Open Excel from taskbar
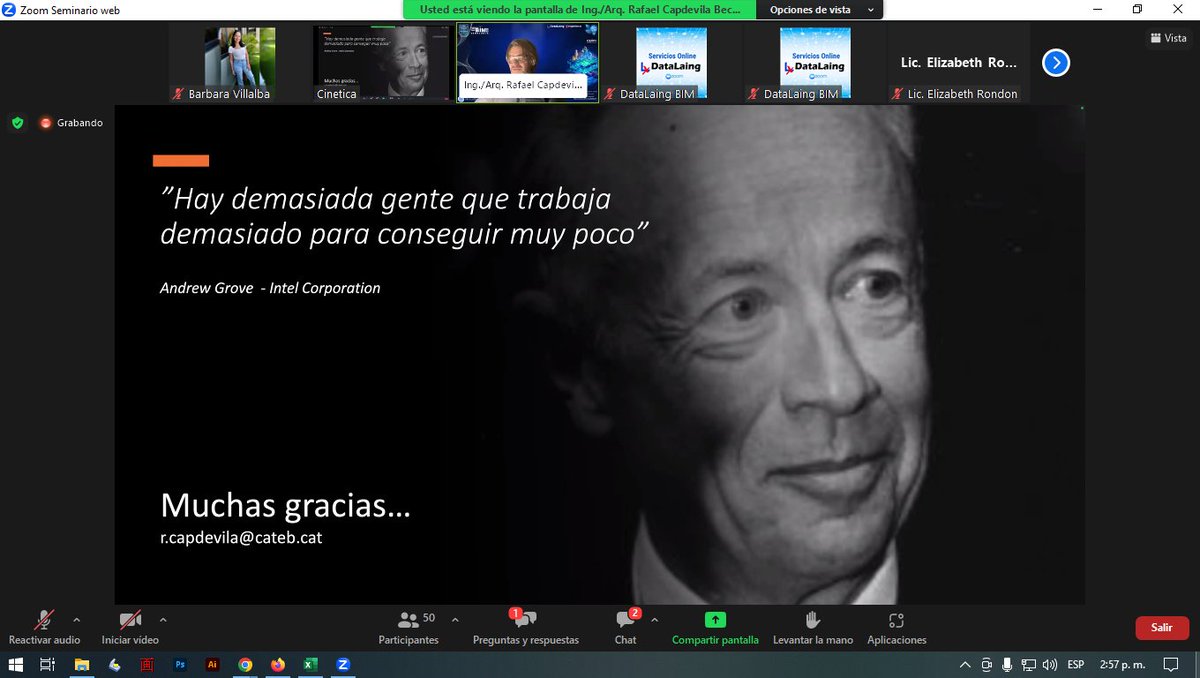The height and width of the screenshot is (678, 1200). [x=310, y=664]
